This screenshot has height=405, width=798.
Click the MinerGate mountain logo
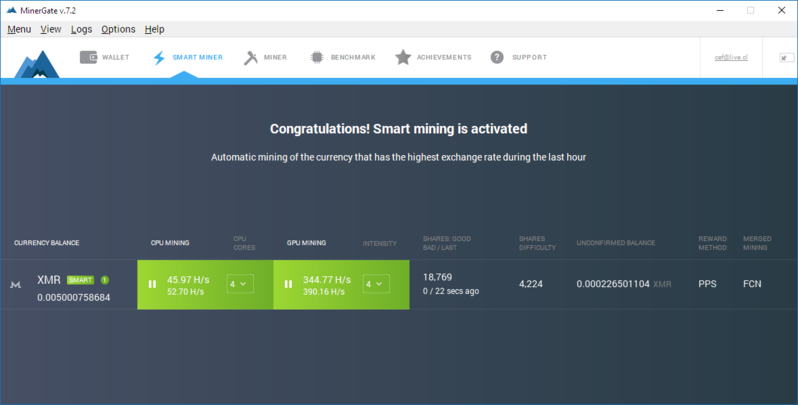(36, 63)
